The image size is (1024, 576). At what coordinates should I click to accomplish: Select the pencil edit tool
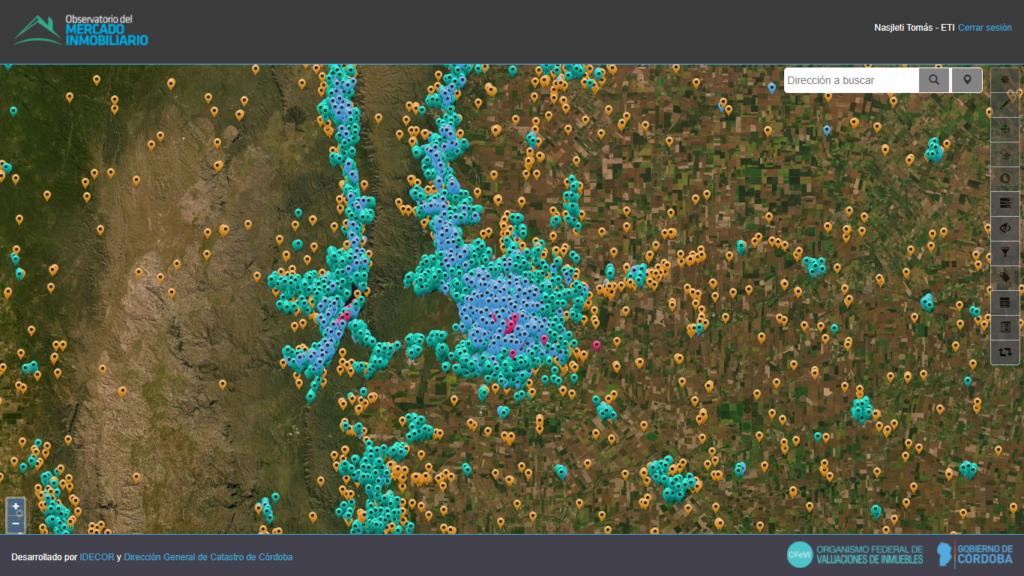point(1005,104)
